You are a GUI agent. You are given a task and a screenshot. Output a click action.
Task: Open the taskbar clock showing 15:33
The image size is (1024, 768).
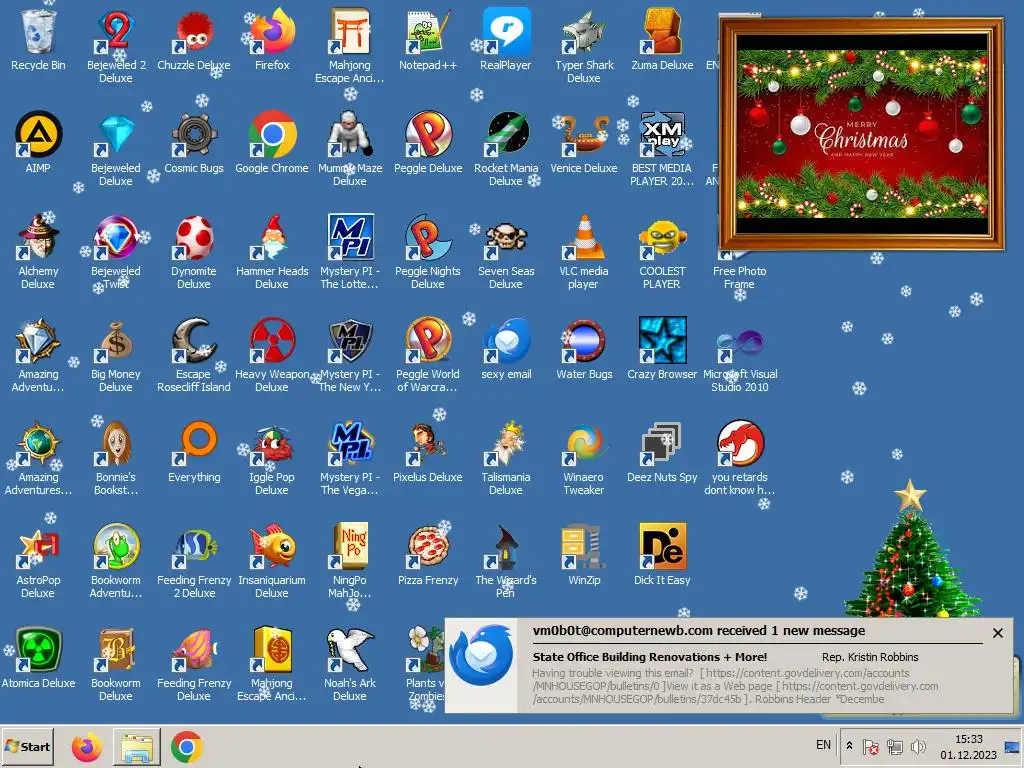968,747
